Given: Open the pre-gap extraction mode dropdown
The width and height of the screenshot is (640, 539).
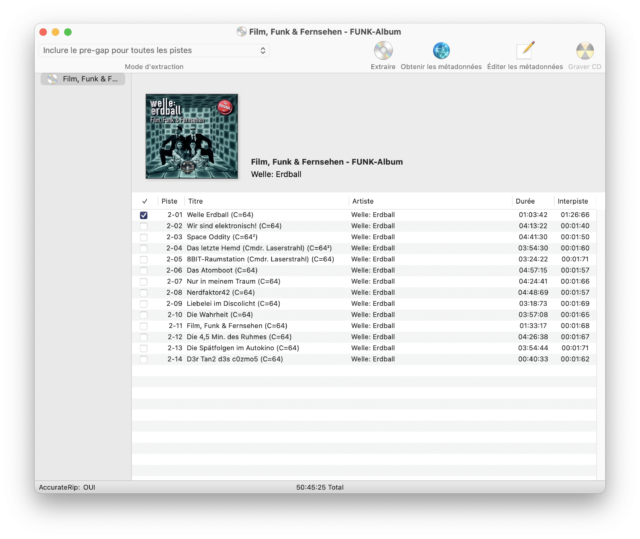Looking at the screenshot, I should (x=155, y=50).
